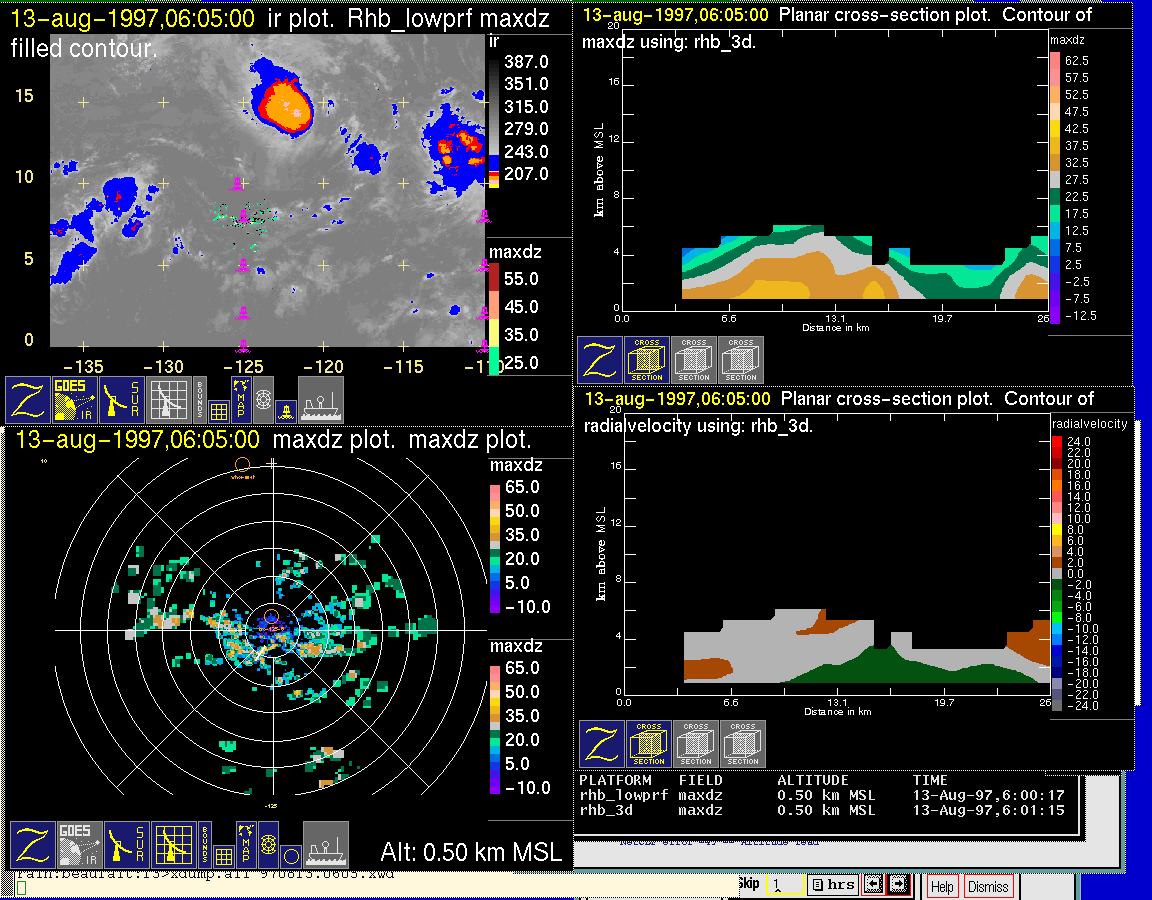
Task: Select the third cube icon in the radial velocity panel
Action: [743, 744]
